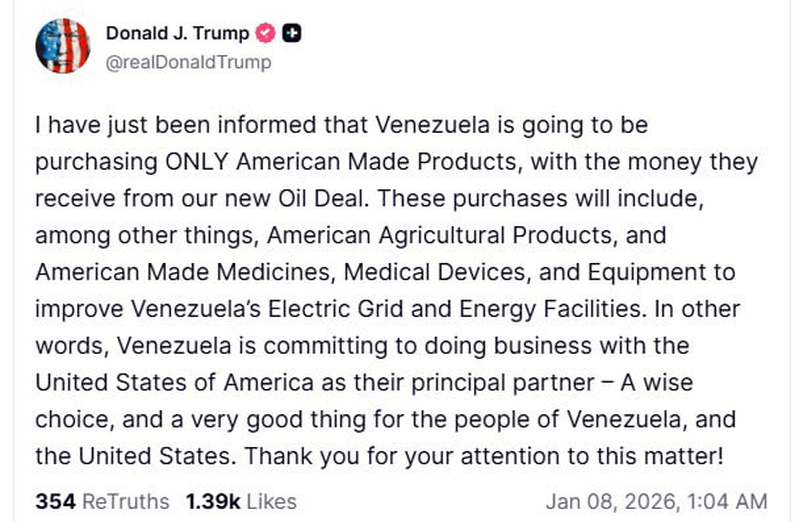Visit the @realDonaldTrump handle
Screen dimensions: 799x522
(x=187, y=62)
